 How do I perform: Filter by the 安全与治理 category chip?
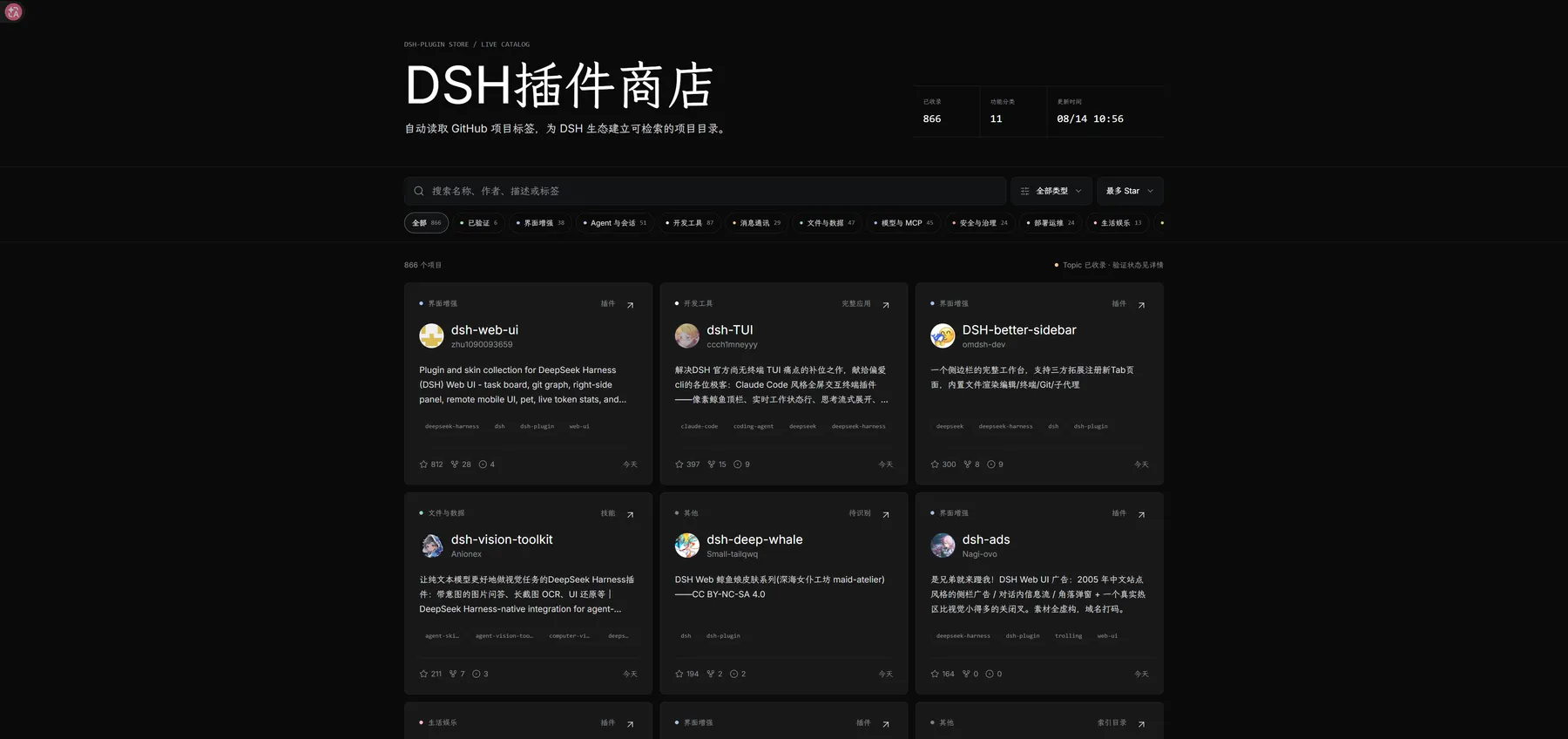point(980,223)
